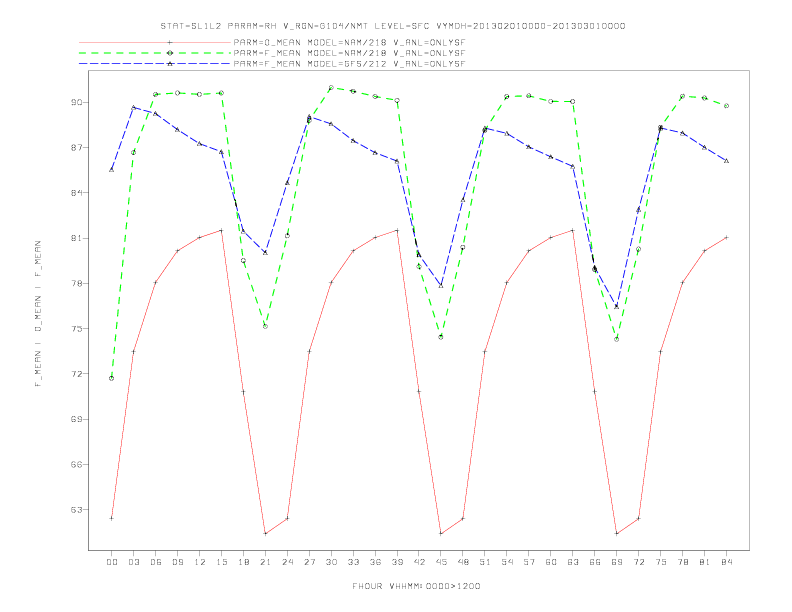This screenshot has height=612, width=792.
Task: Select the PARM=F_MEAN MODEL=GFS/212 legend label
Action: pyautogui.click(x=350, y=64)
